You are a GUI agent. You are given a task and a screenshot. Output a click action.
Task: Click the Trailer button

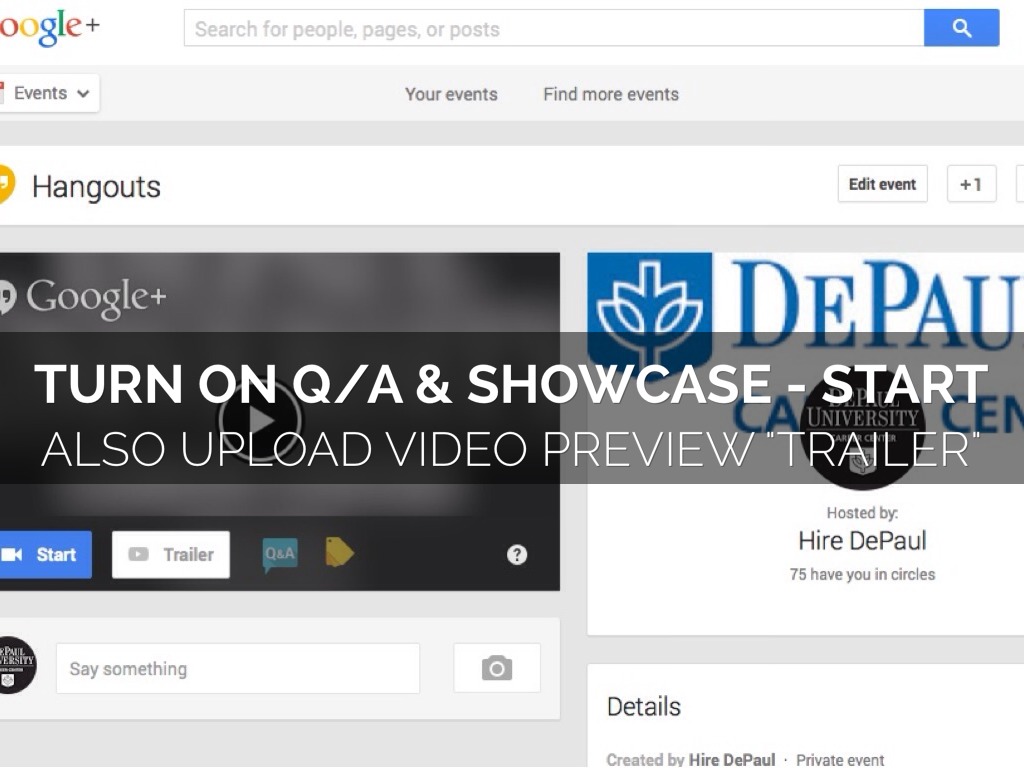click(171, 554)
